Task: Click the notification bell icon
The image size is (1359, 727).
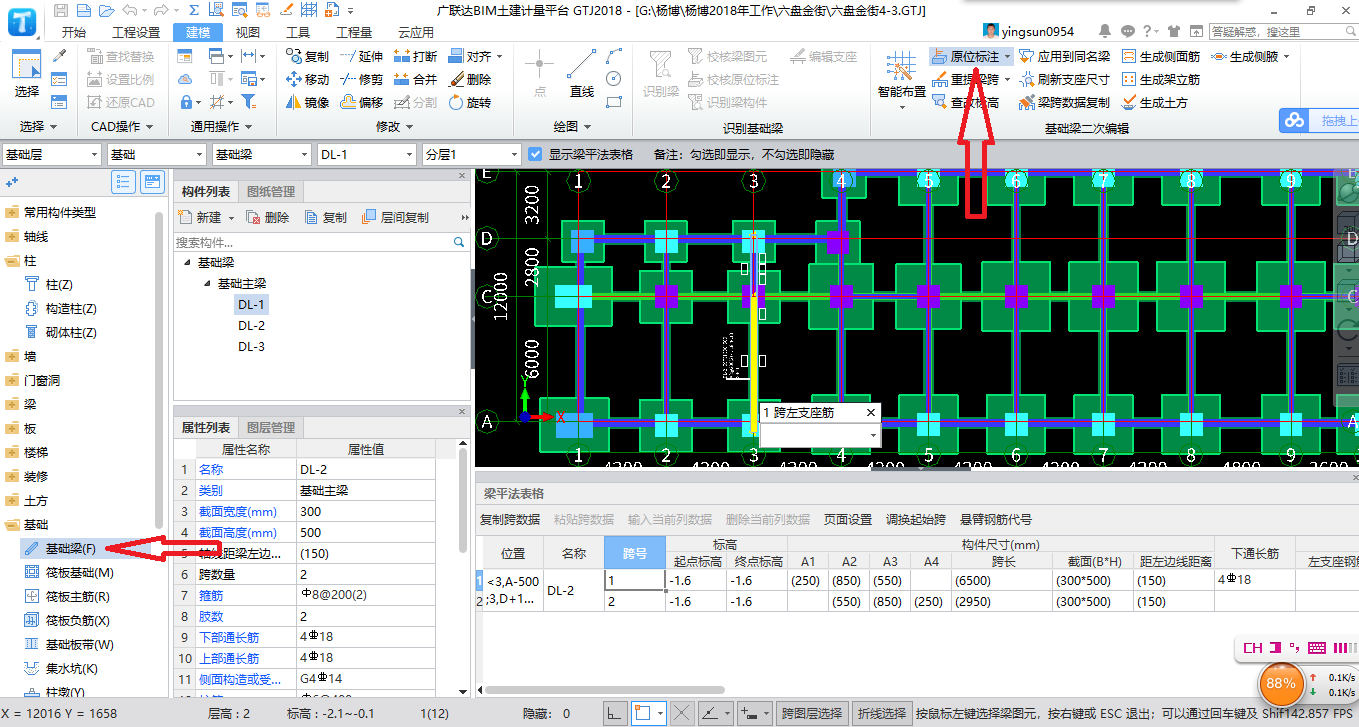Action: pos(1105,31)
